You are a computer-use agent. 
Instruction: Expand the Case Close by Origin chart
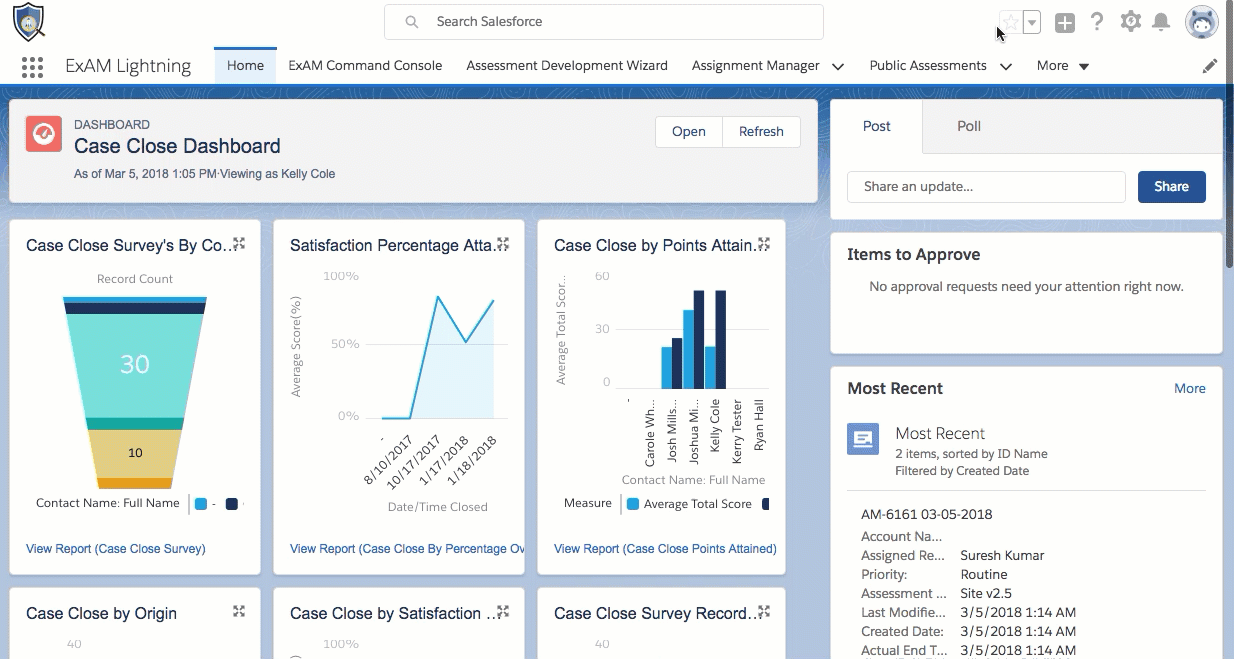pos(239,612)
